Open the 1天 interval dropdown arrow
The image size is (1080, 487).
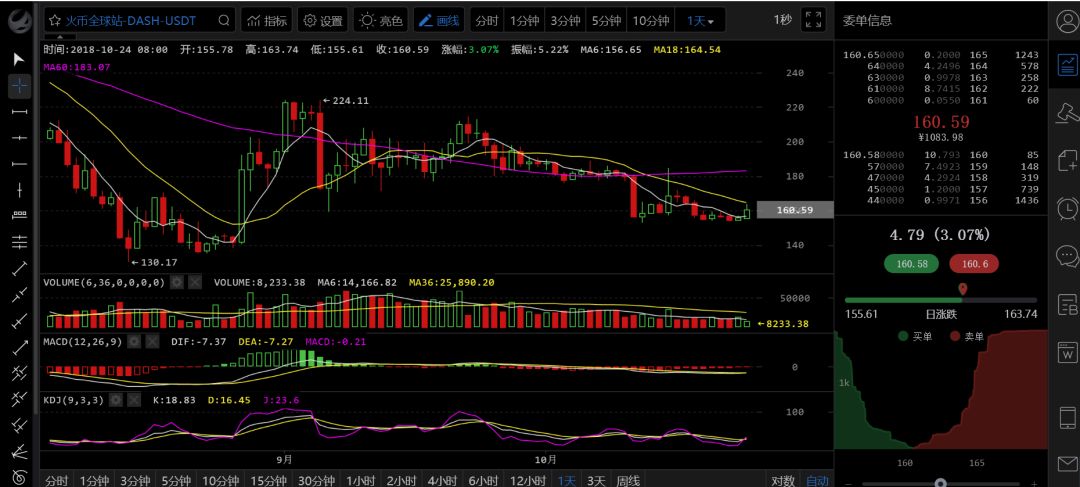[711, 22]
